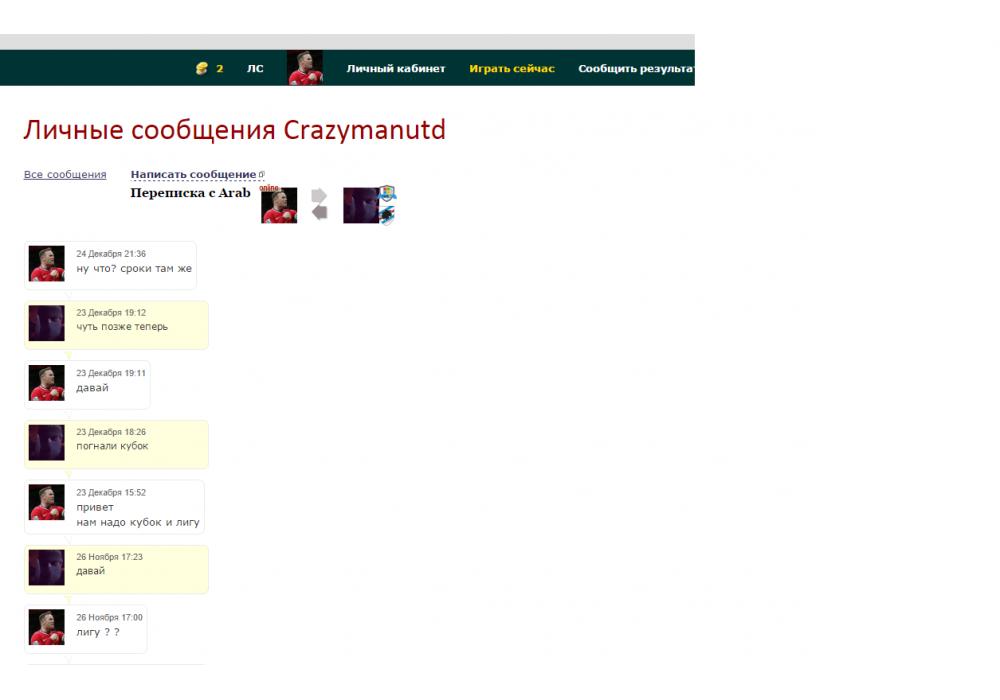Select message text 'лигу ? ?'

click(x=98, y=632)
